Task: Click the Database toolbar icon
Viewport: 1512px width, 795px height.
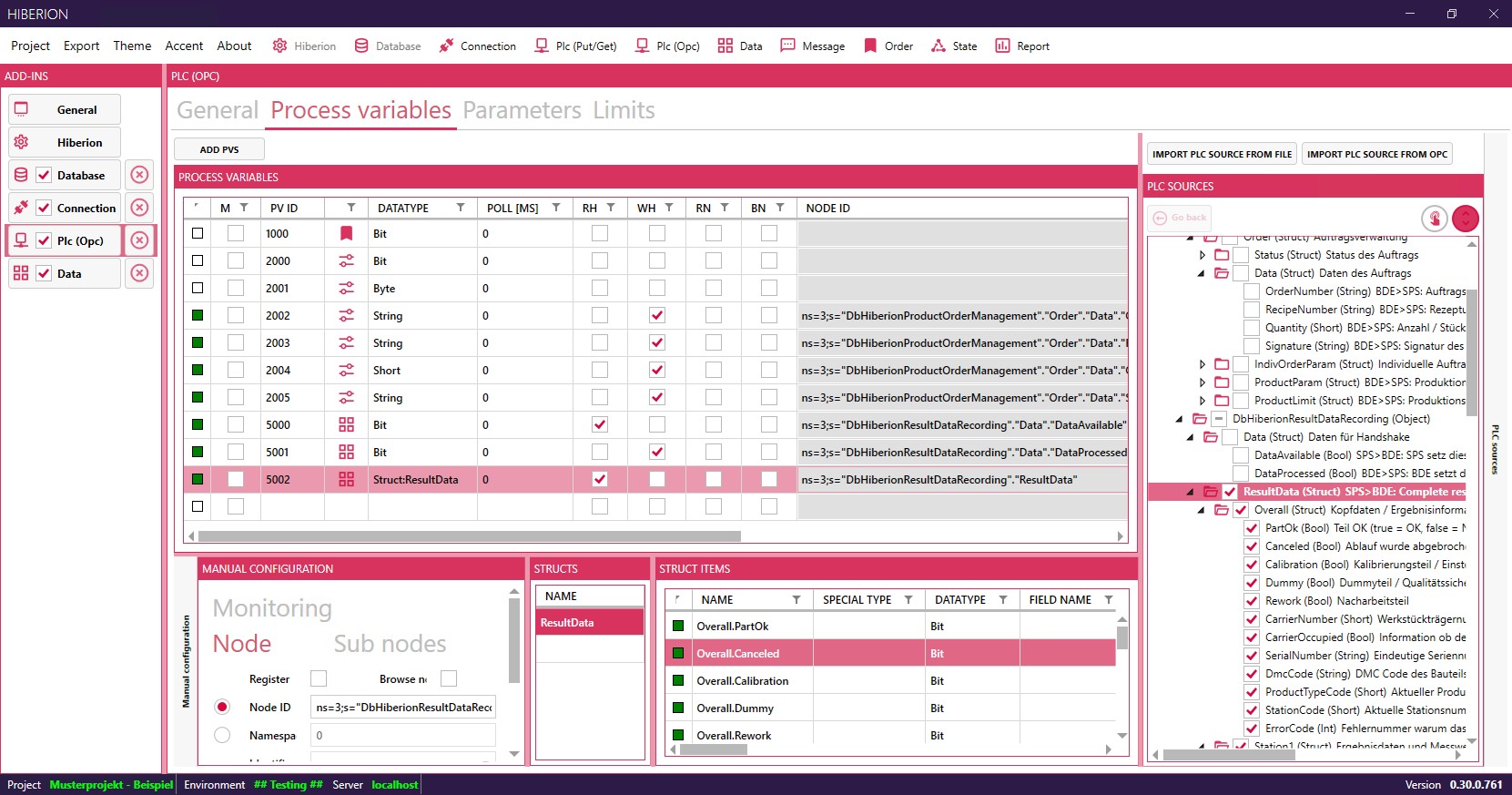Action: coord(361,46)
